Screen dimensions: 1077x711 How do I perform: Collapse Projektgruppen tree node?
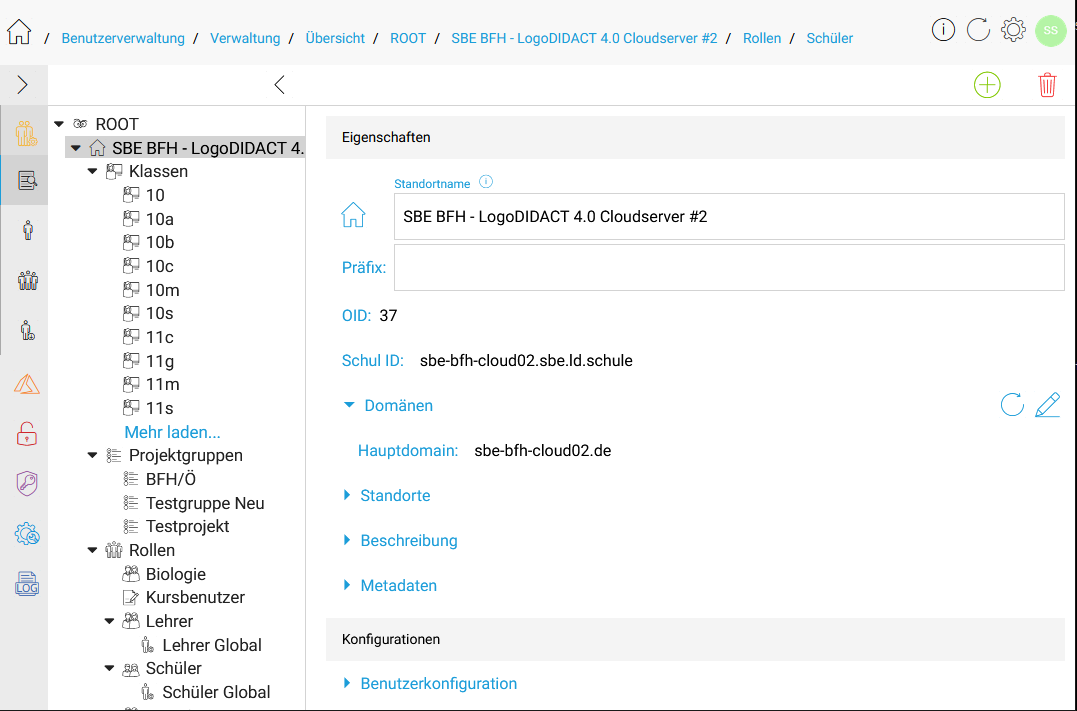click(x=93, y=455)
